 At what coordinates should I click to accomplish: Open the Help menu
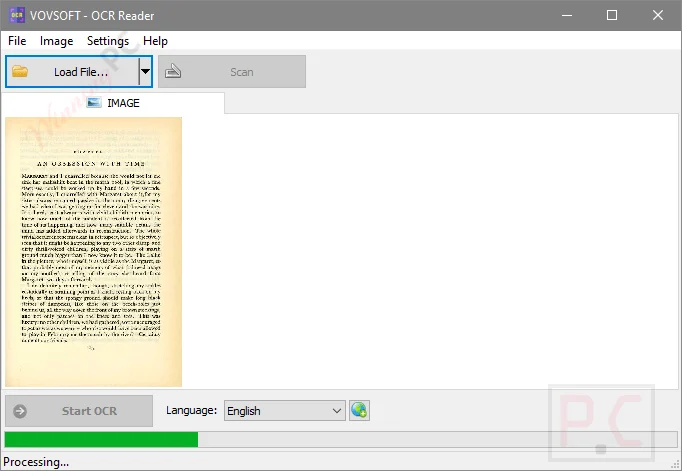tap(155, 41)
